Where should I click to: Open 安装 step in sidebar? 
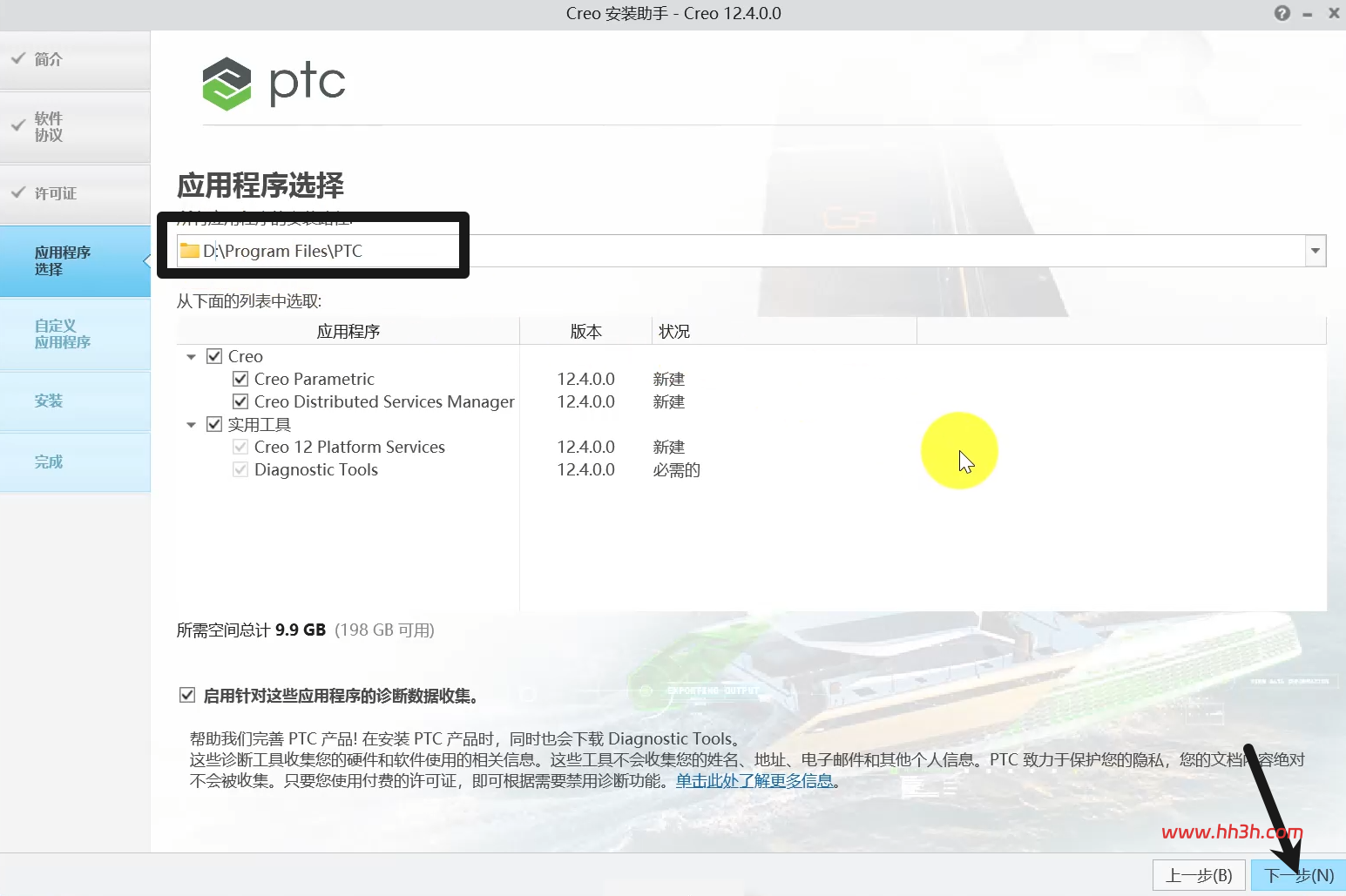(x=75, y=401)
